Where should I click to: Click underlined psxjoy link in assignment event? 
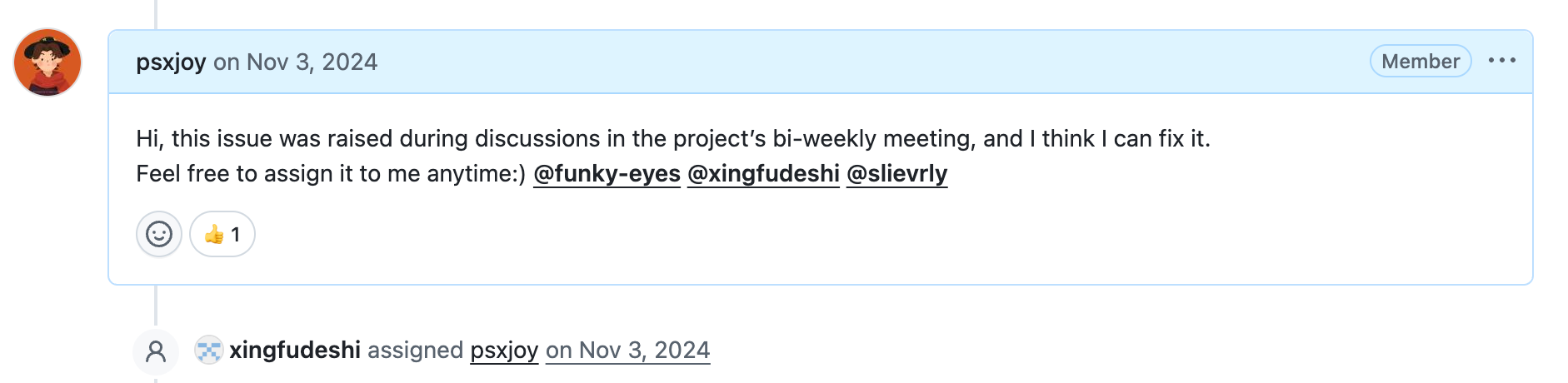(x=504, y=350)
